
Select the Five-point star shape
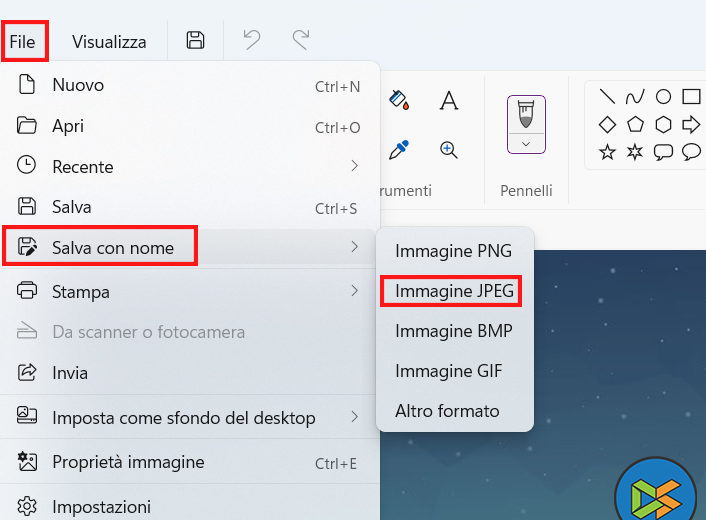pyautogui.click(x=607, y=152)
